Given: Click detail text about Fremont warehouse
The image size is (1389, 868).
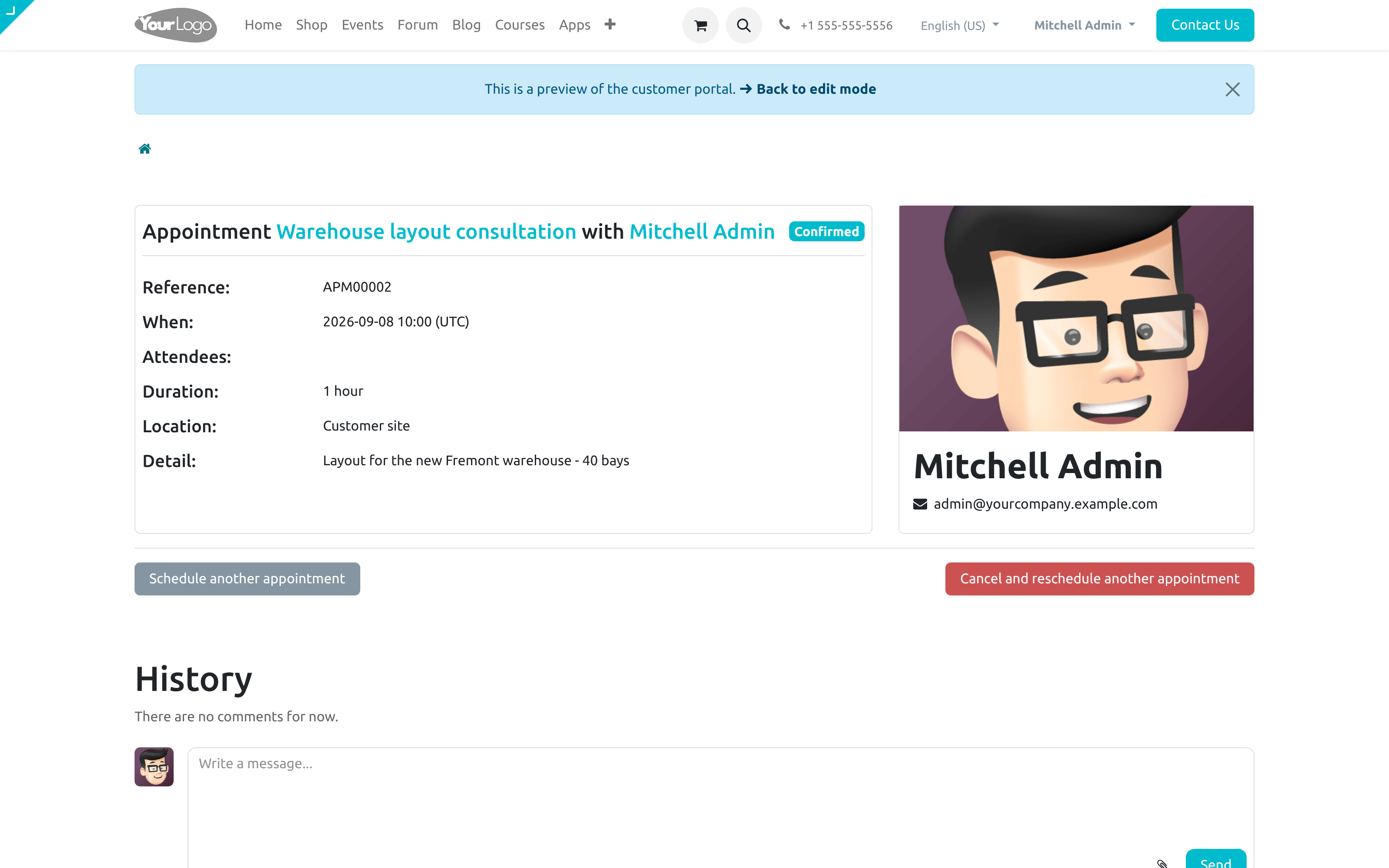Looking at the screenshot, I should [476, 460].
